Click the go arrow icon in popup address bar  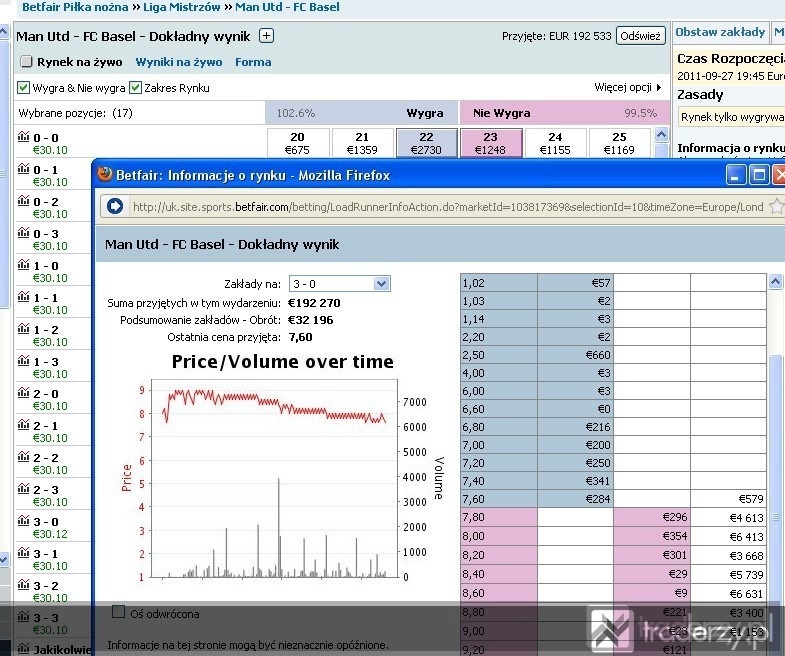115,206
